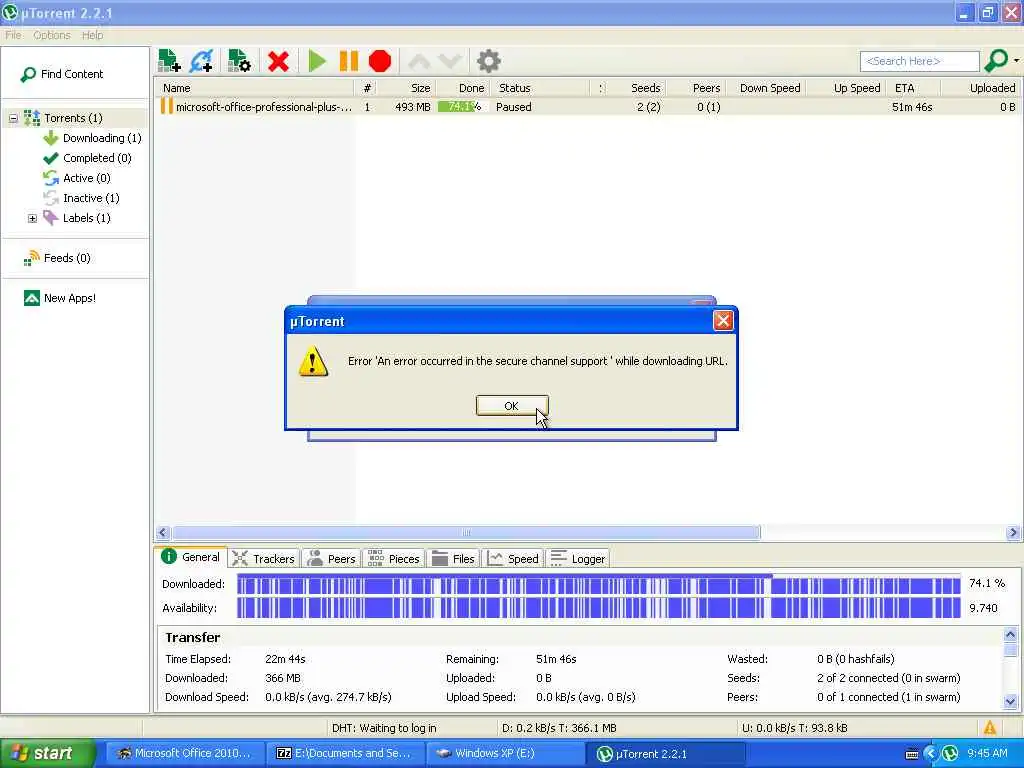Click DHT: Waiting to log in status
The image size is (1024, 768).
tap(384, 728)
